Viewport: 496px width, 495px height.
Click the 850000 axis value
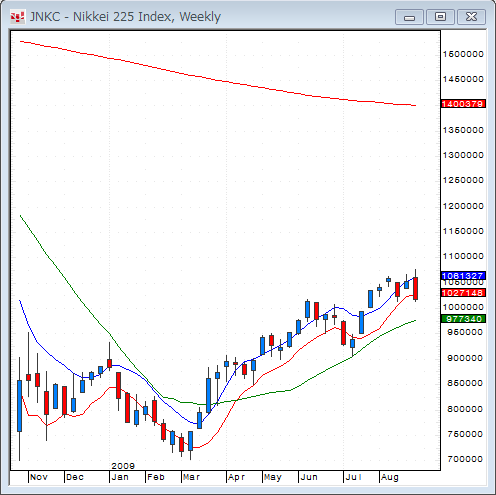pos(465,383)
